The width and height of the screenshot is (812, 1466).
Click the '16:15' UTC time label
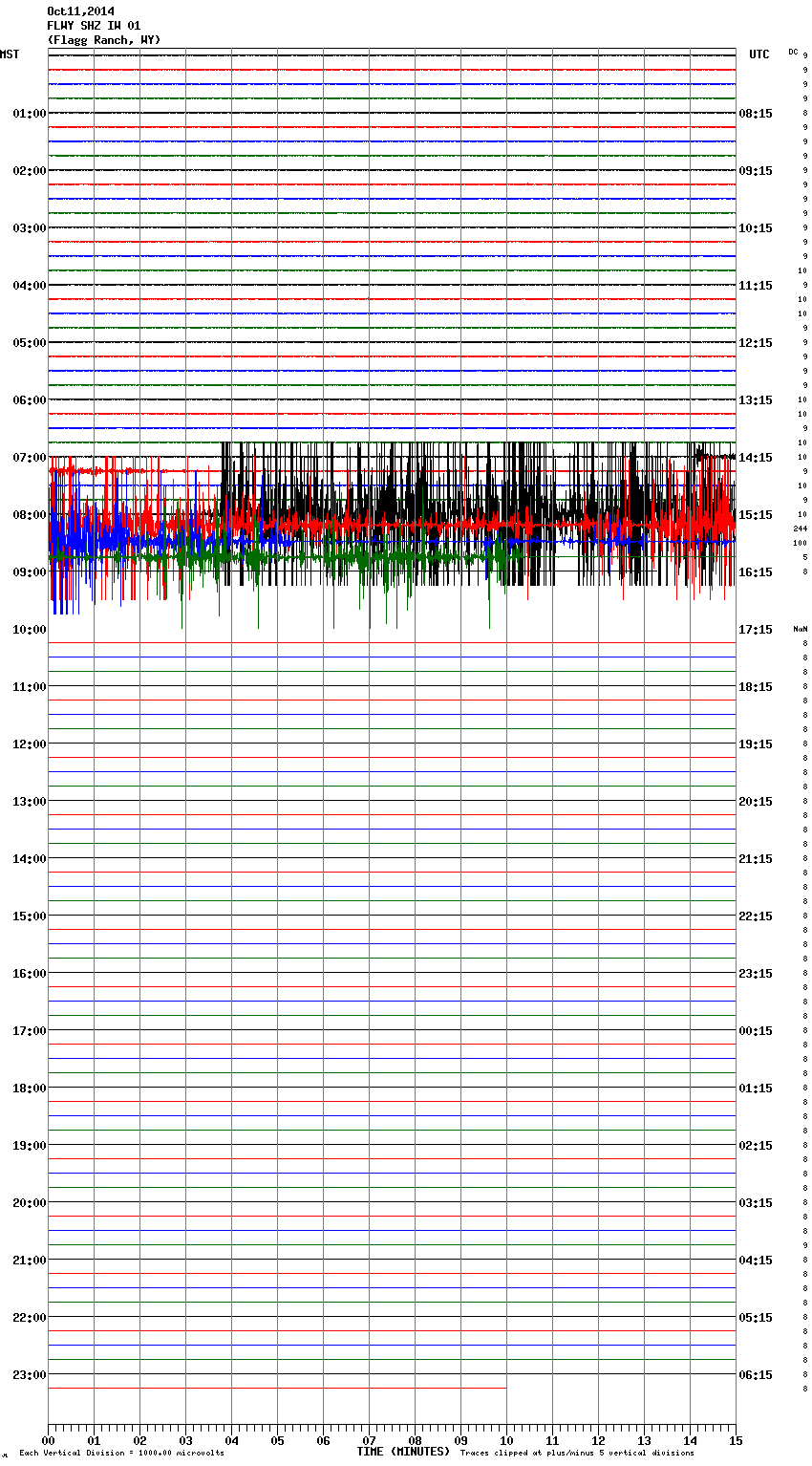pos(756,572)
